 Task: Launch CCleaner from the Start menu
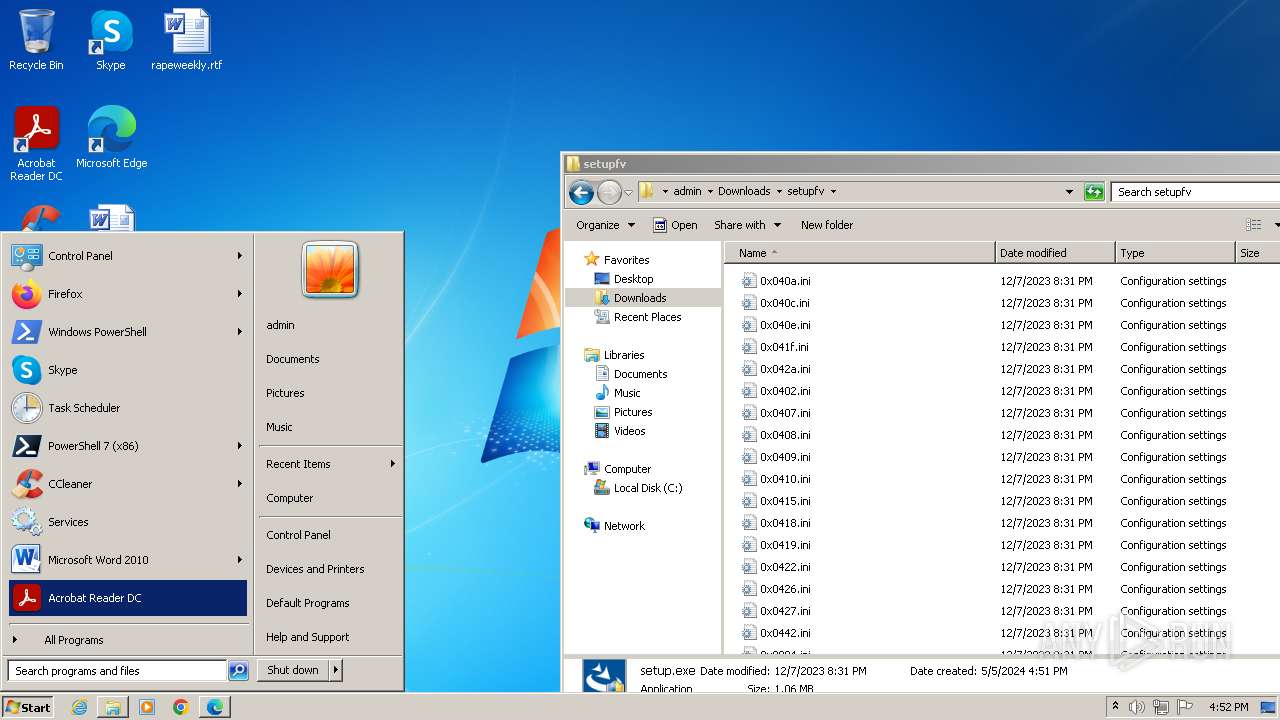click(127, 484)
